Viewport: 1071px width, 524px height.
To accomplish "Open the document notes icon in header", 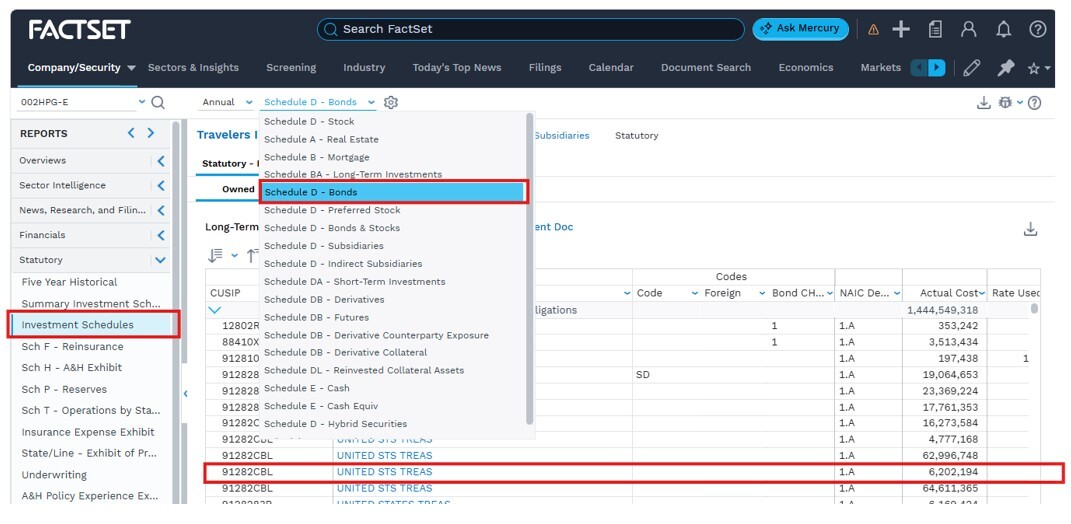I will pos(935,29).
